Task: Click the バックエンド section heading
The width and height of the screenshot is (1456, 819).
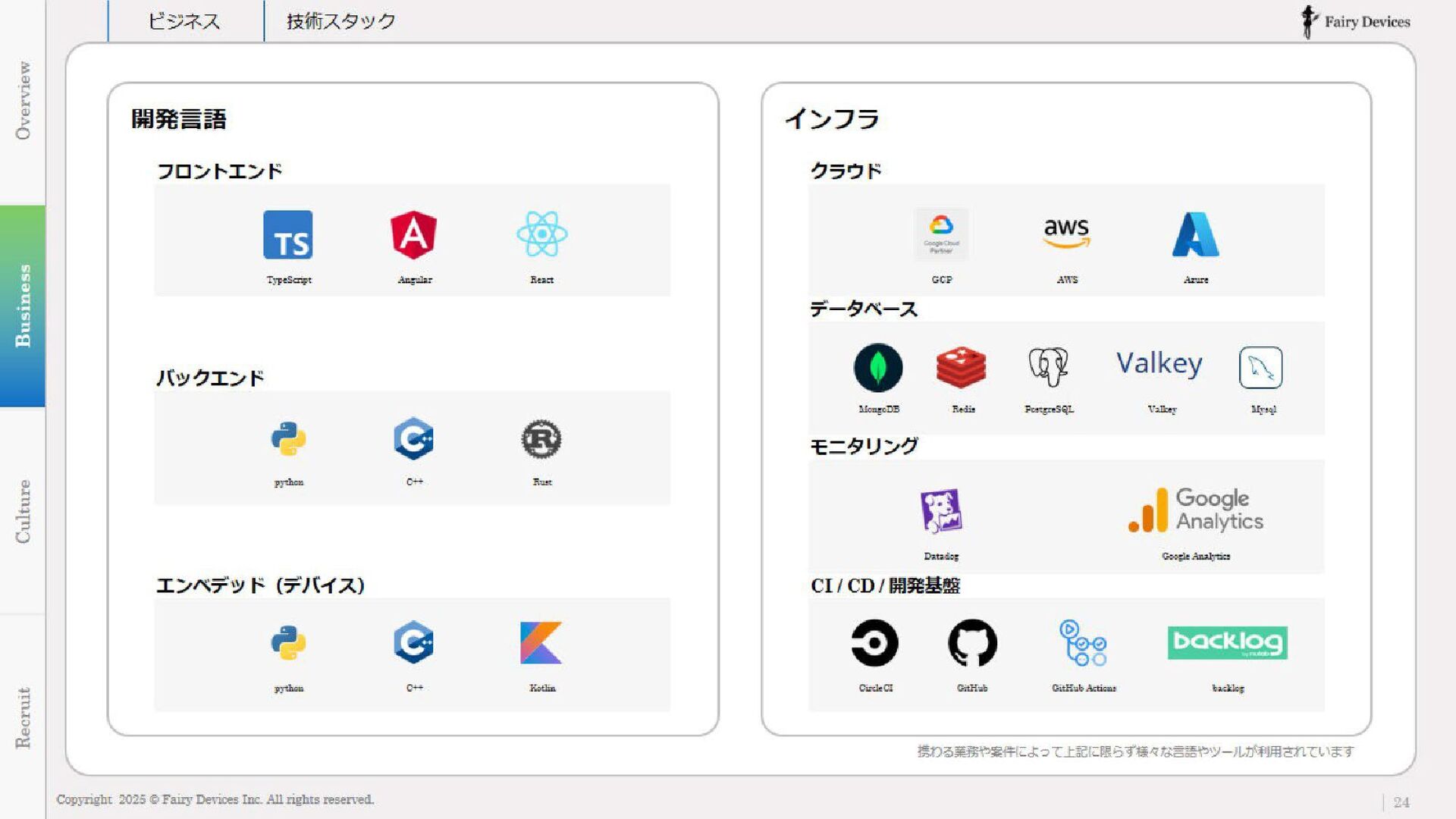Action: 210,378
